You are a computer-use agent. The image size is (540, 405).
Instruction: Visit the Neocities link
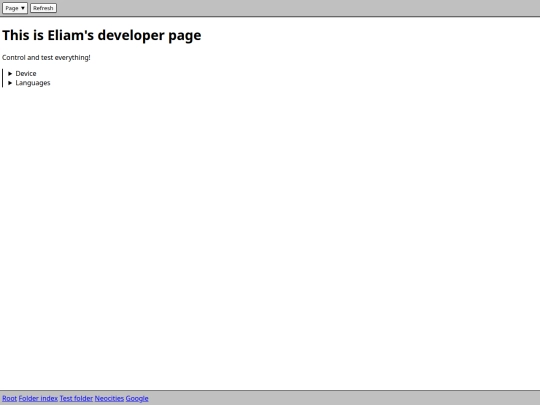[x=109, y=398]
